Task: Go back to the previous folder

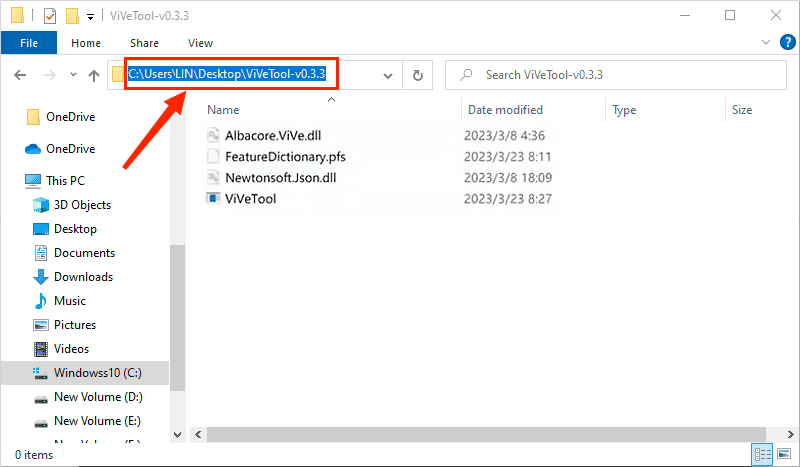Action: [x=20, y=76]
